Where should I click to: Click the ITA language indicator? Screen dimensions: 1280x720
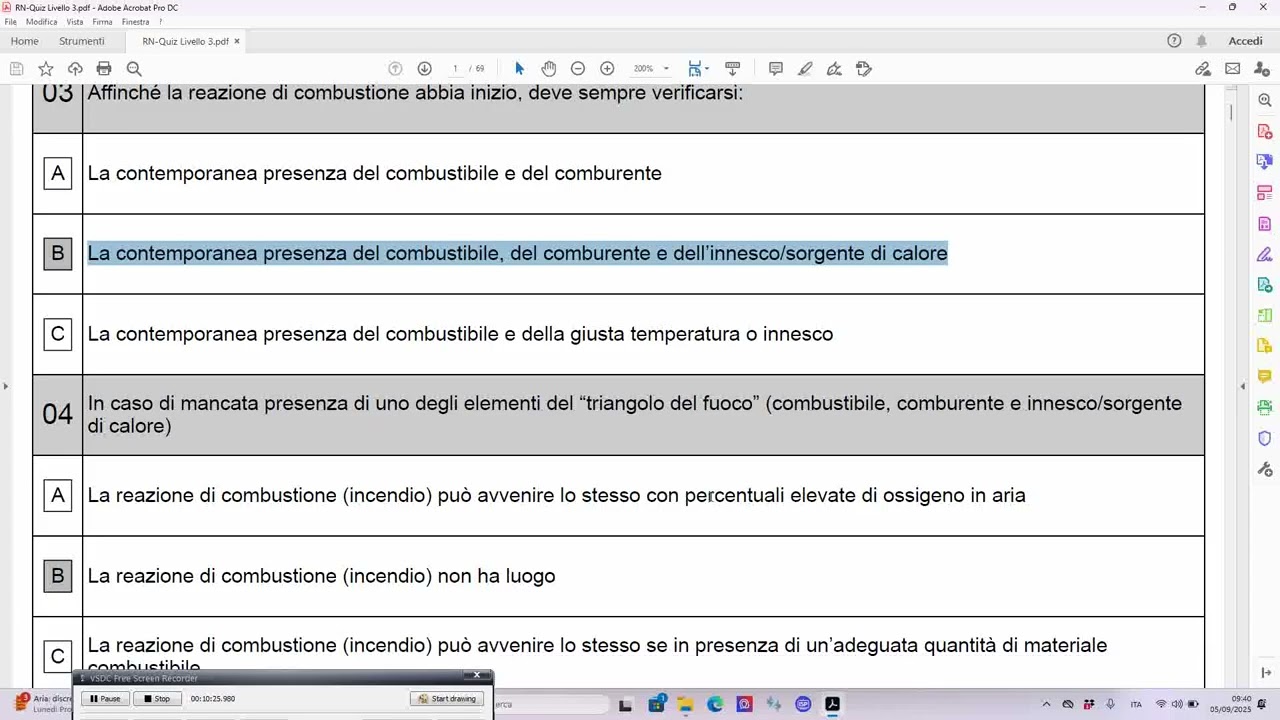(x=1136, y=704)
